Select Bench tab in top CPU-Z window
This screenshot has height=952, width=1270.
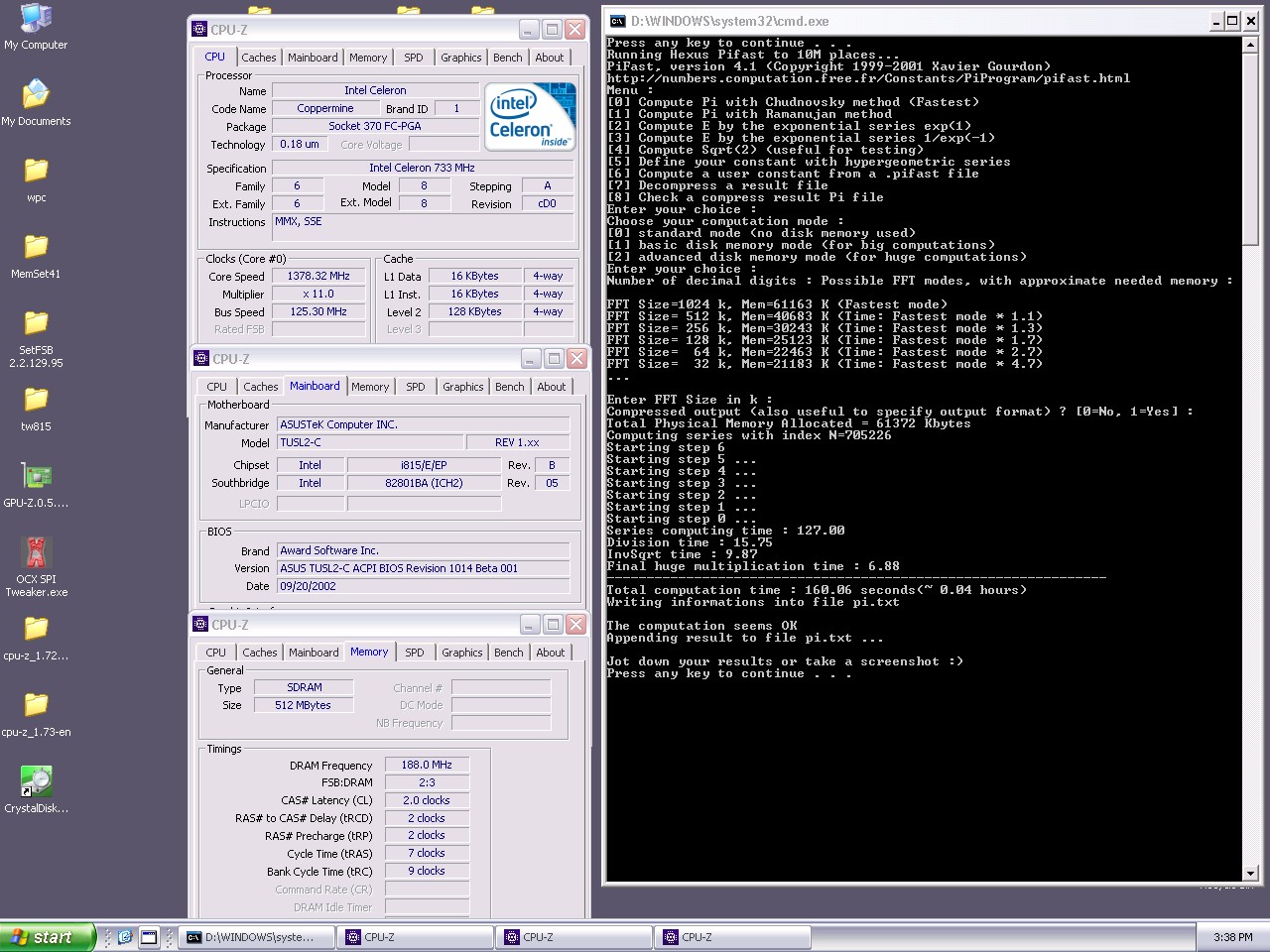click(508, 58)
